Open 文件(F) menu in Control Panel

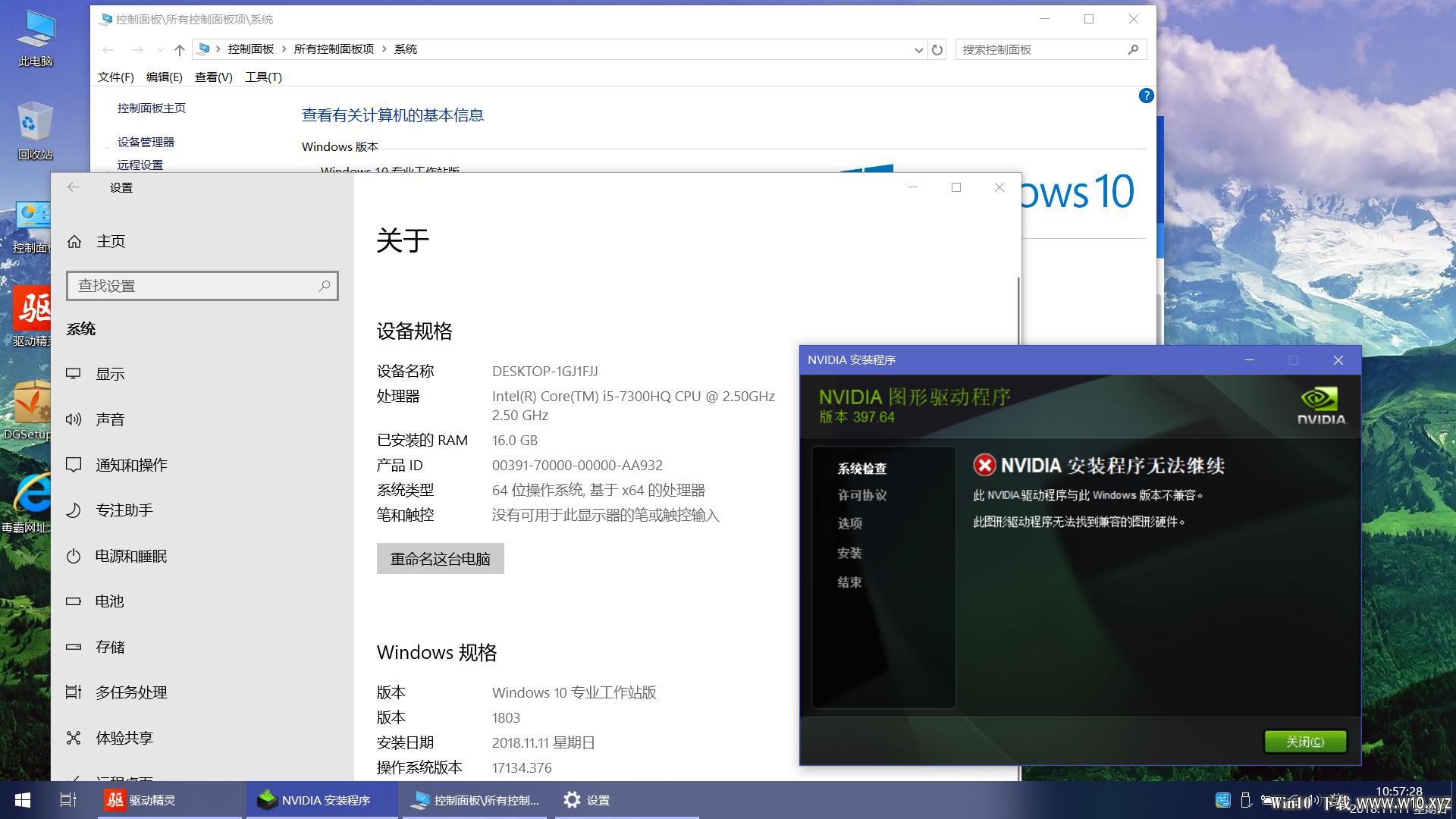[115, 77]
